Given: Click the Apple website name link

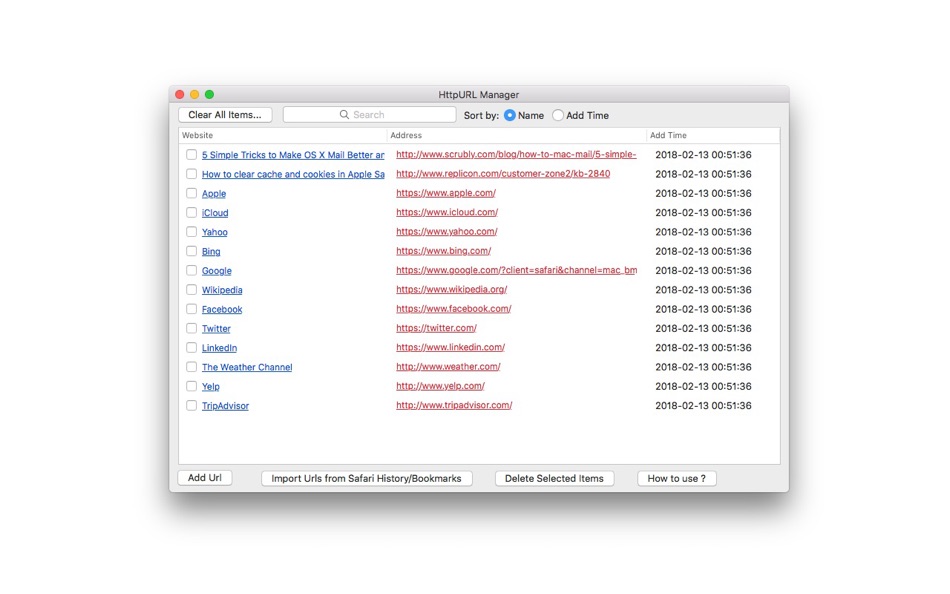Looking at the screenshot, I should tap(214, 194).
